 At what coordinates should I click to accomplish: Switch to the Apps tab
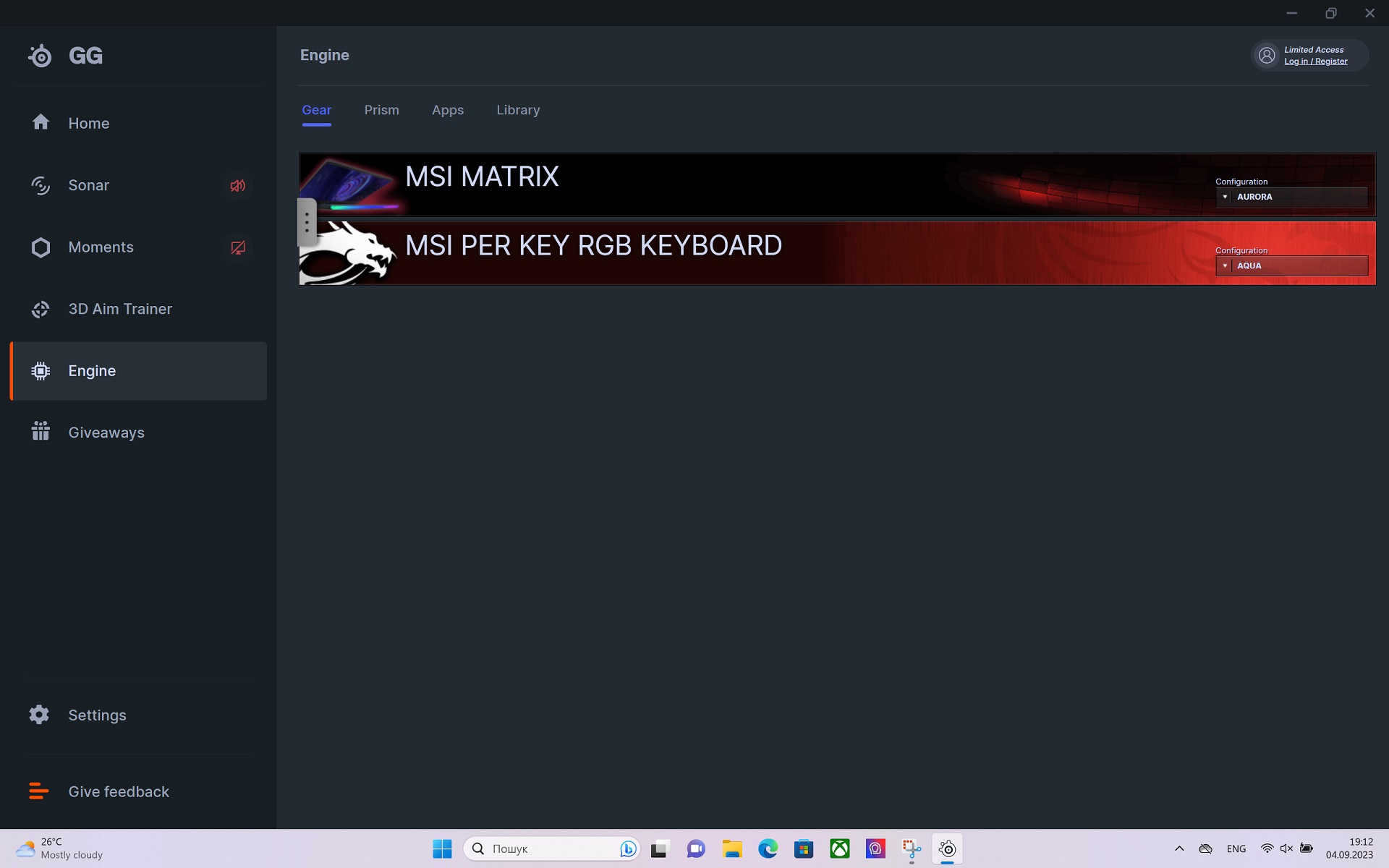tap(448, 110)
